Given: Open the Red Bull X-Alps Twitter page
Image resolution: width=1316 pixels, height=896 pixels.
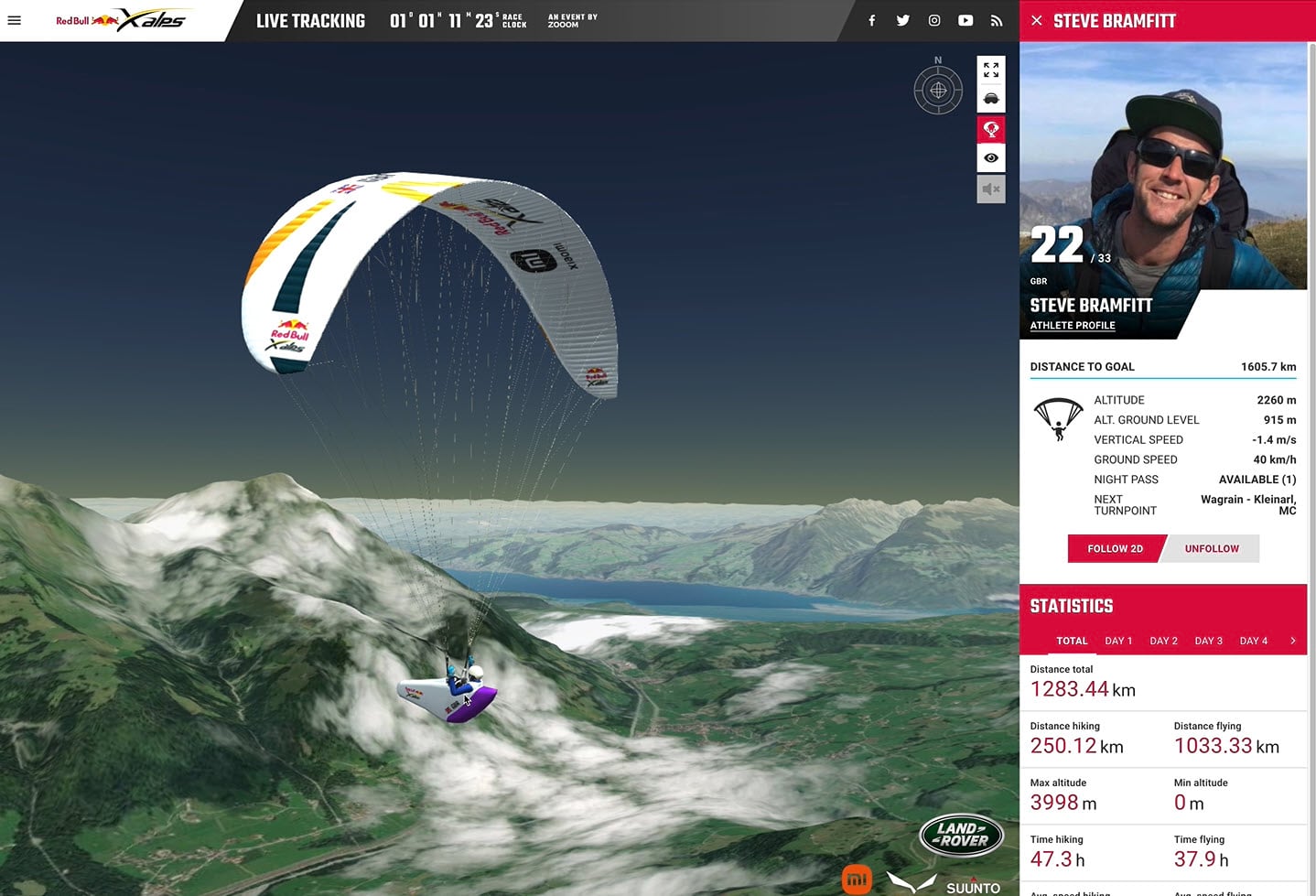Looking at the screenshot, I should pos(903,20).
